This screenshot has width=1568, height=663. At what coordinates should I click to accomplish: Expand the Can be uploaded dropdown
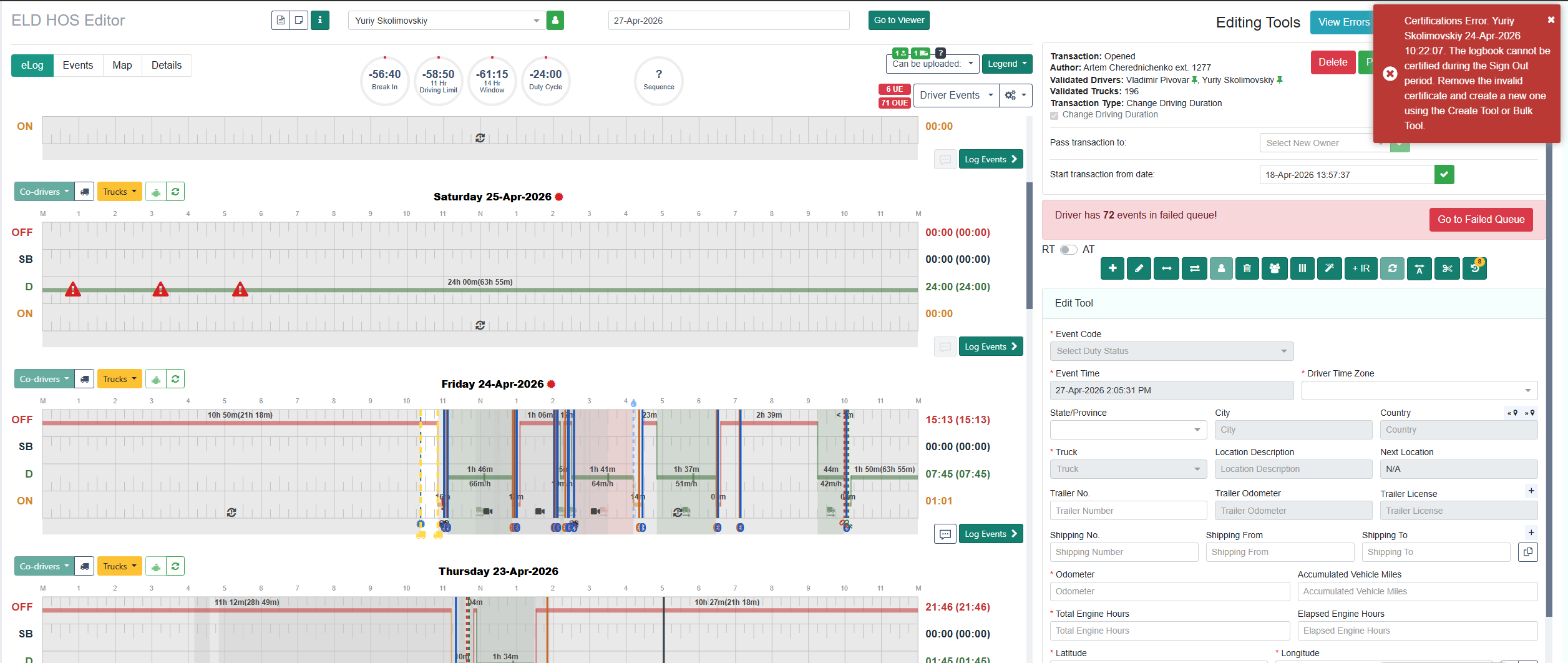click(933, 64)
